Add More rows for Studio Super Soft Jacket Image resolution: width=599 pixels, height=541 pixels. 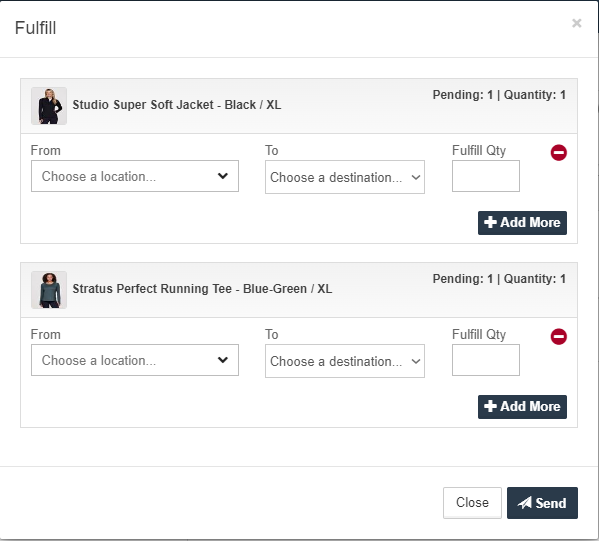point(522,223)
